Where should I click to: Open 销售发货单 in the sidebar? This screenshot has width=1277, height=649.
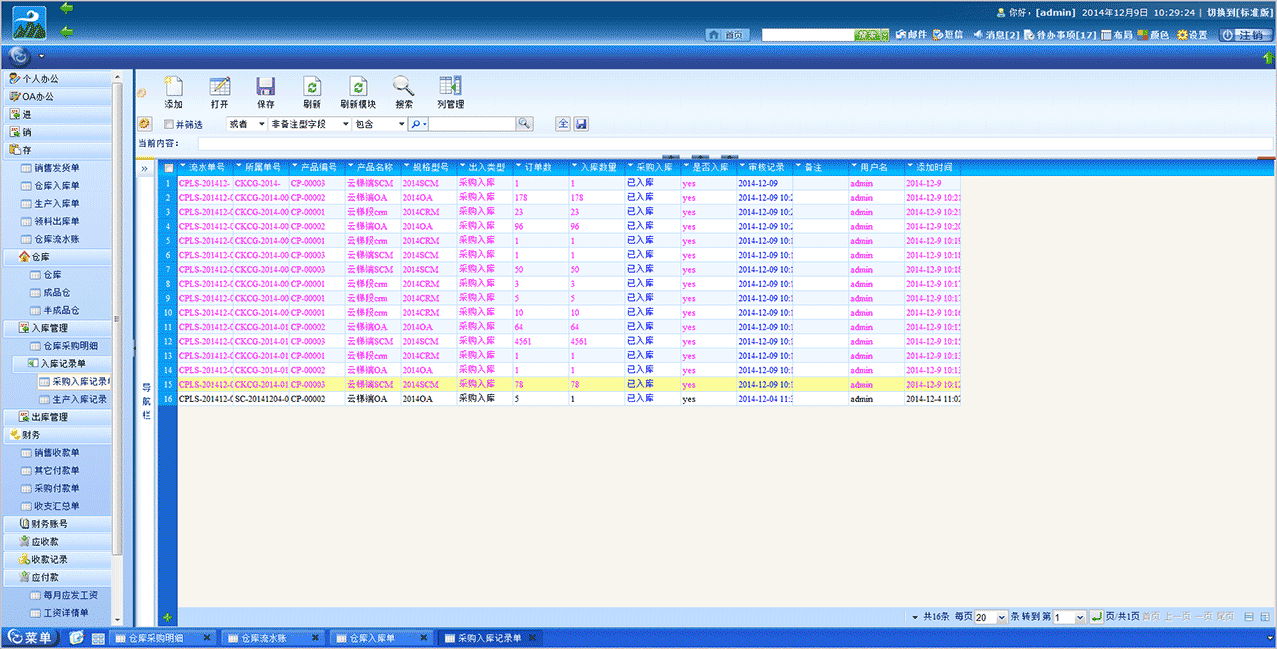tap(56, 168)
